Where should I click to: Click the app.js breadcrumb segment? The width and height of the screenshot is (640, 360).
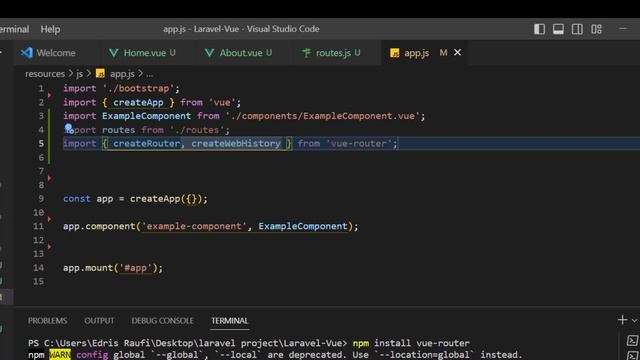click(x=122, y=73)
